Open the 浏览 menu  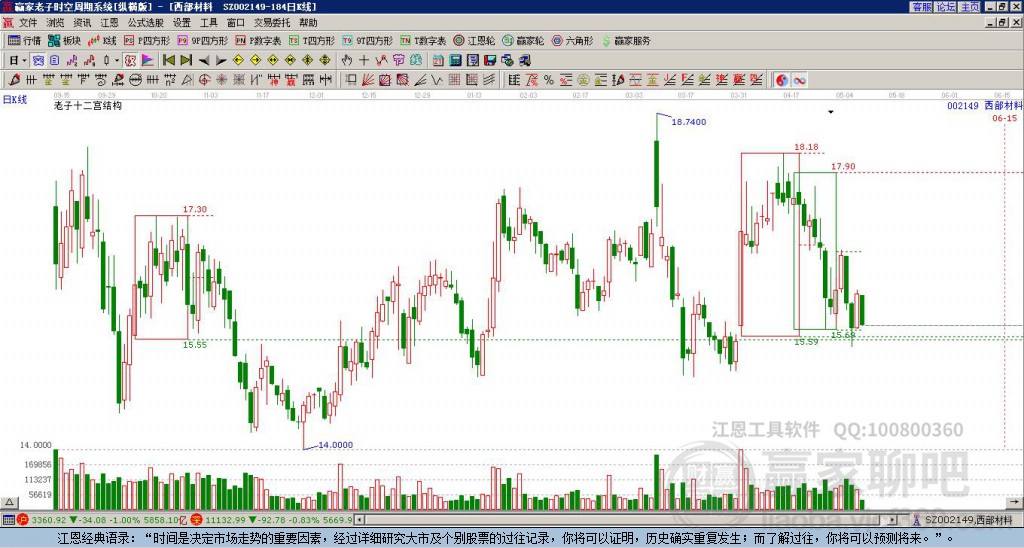point(56,23)
